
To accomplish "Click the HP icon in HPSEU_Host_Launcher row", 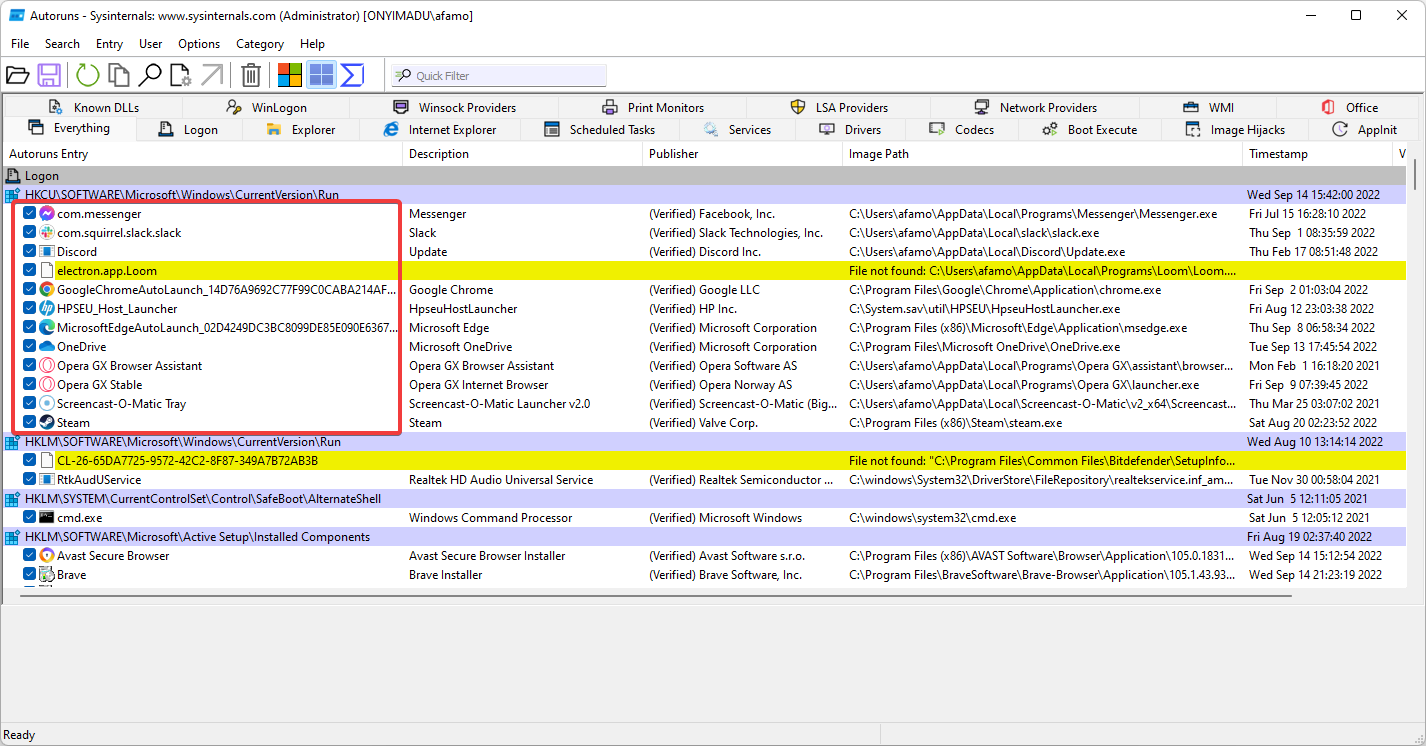I will click(47, 309).
